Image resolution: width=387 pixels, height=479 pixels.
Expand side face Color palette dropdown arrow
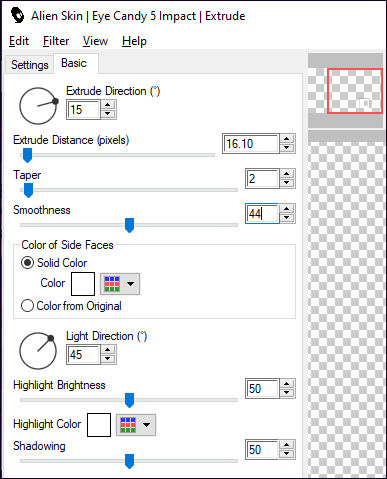point(130,284)
